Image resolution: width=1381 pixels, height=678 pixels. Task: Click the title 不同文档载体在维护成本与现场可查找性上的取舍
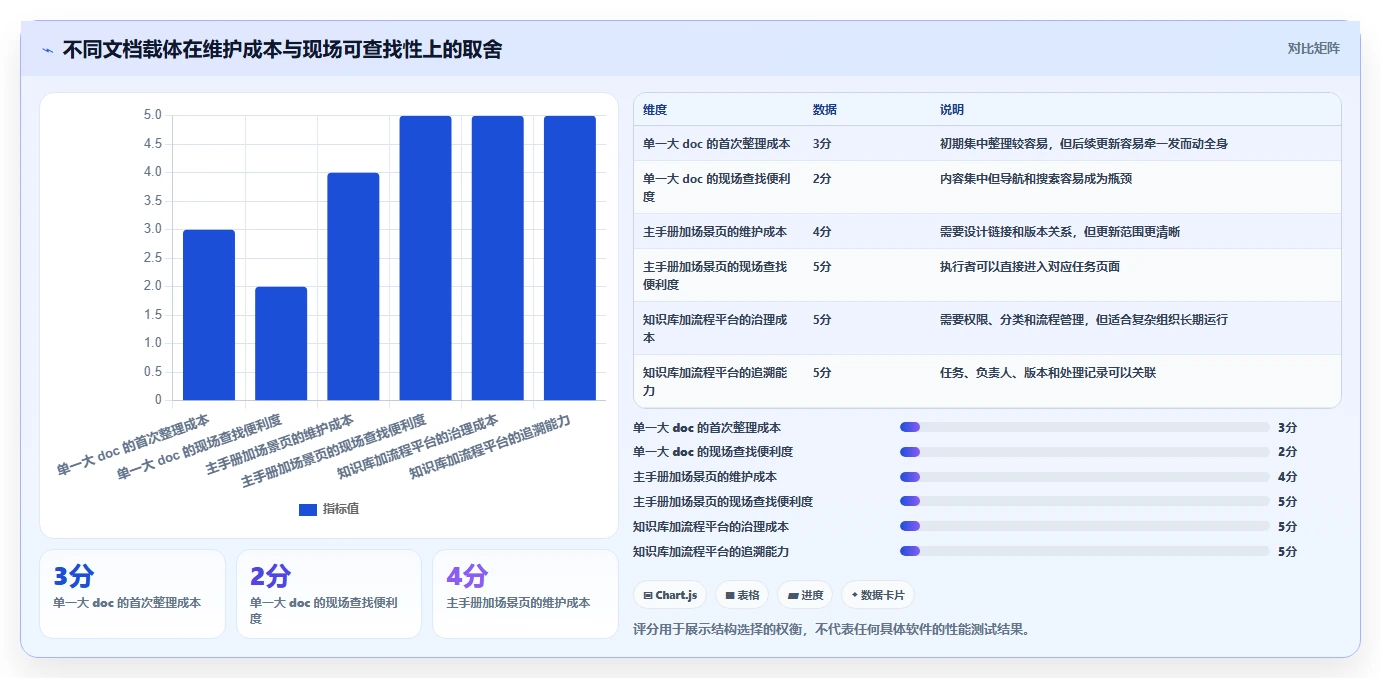coord(282,49)
